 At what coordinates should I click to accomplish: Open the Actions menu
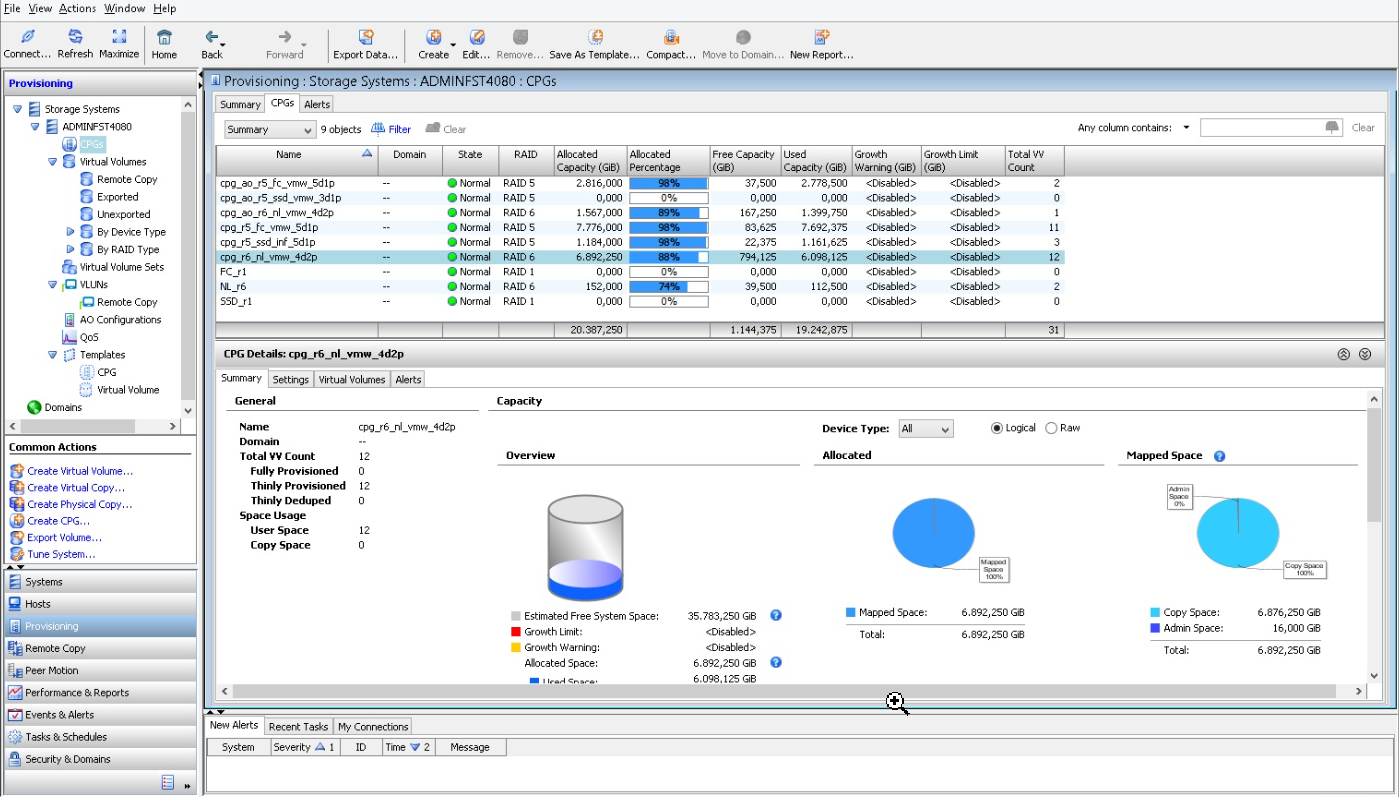pos(77,8)
